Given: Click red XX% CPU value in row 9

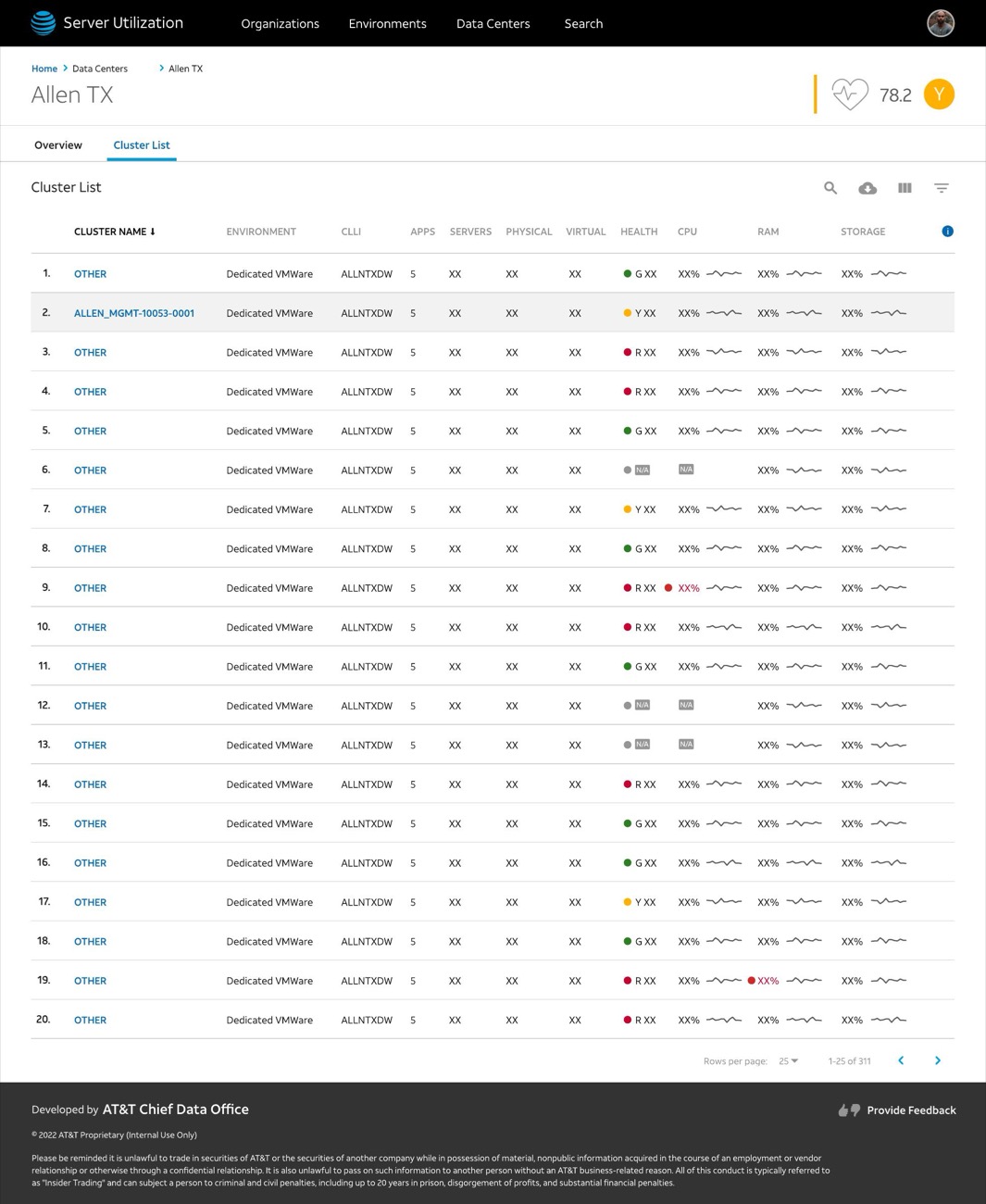Looking at the screenshot, I should click(x=689, y=588).
